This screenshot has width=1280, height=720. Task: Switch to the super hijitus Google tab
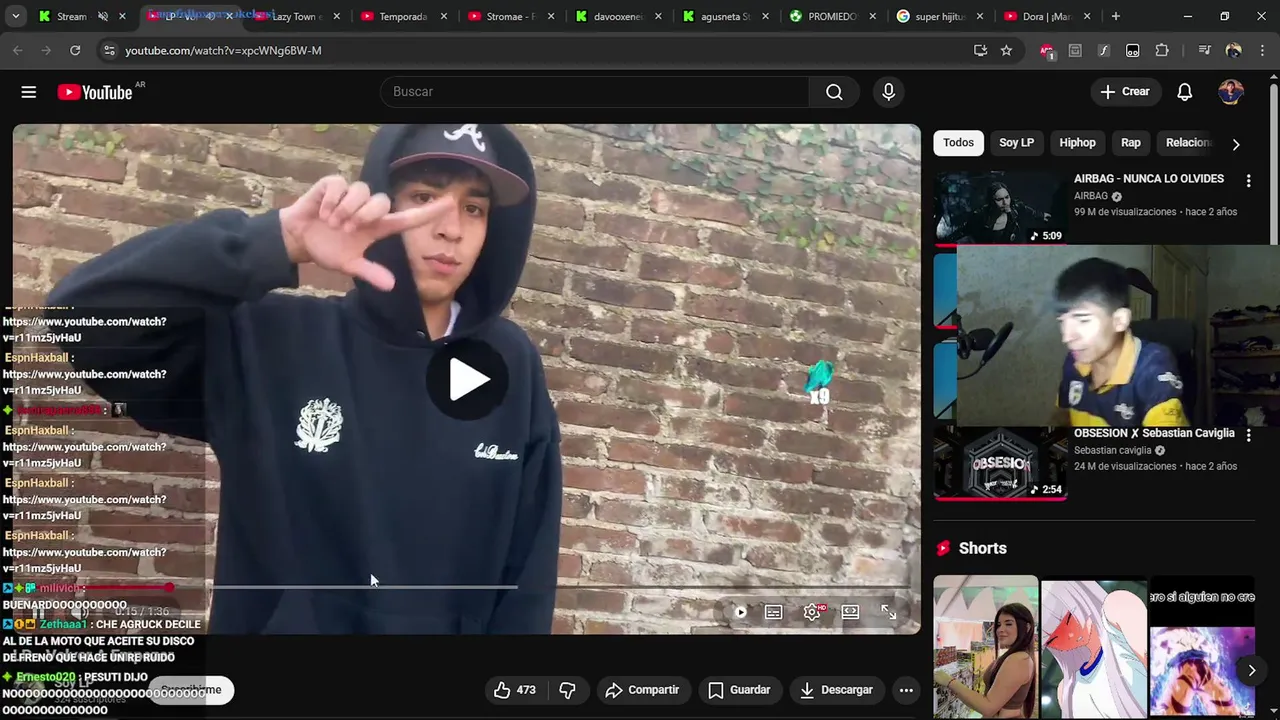[938, 16]
